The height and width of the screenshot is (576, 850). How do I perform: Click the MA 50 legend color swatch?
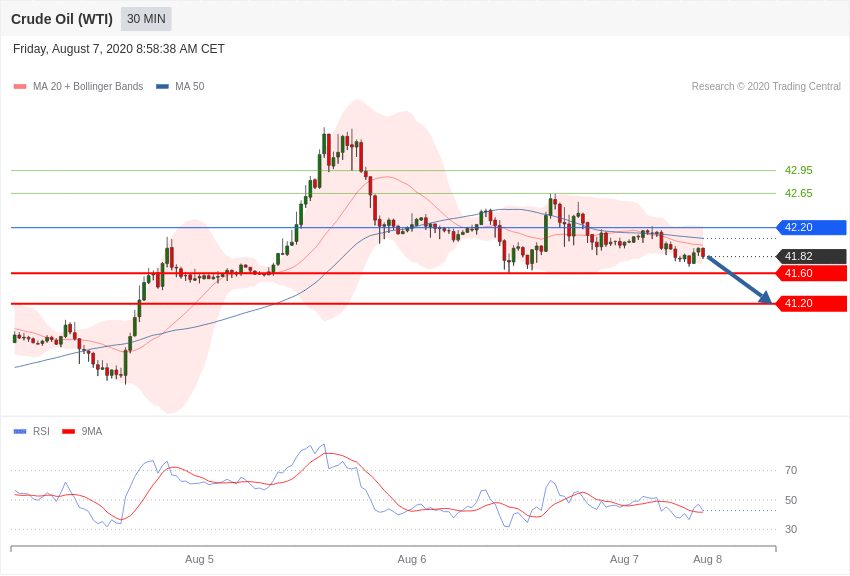(x=162, y=86)
